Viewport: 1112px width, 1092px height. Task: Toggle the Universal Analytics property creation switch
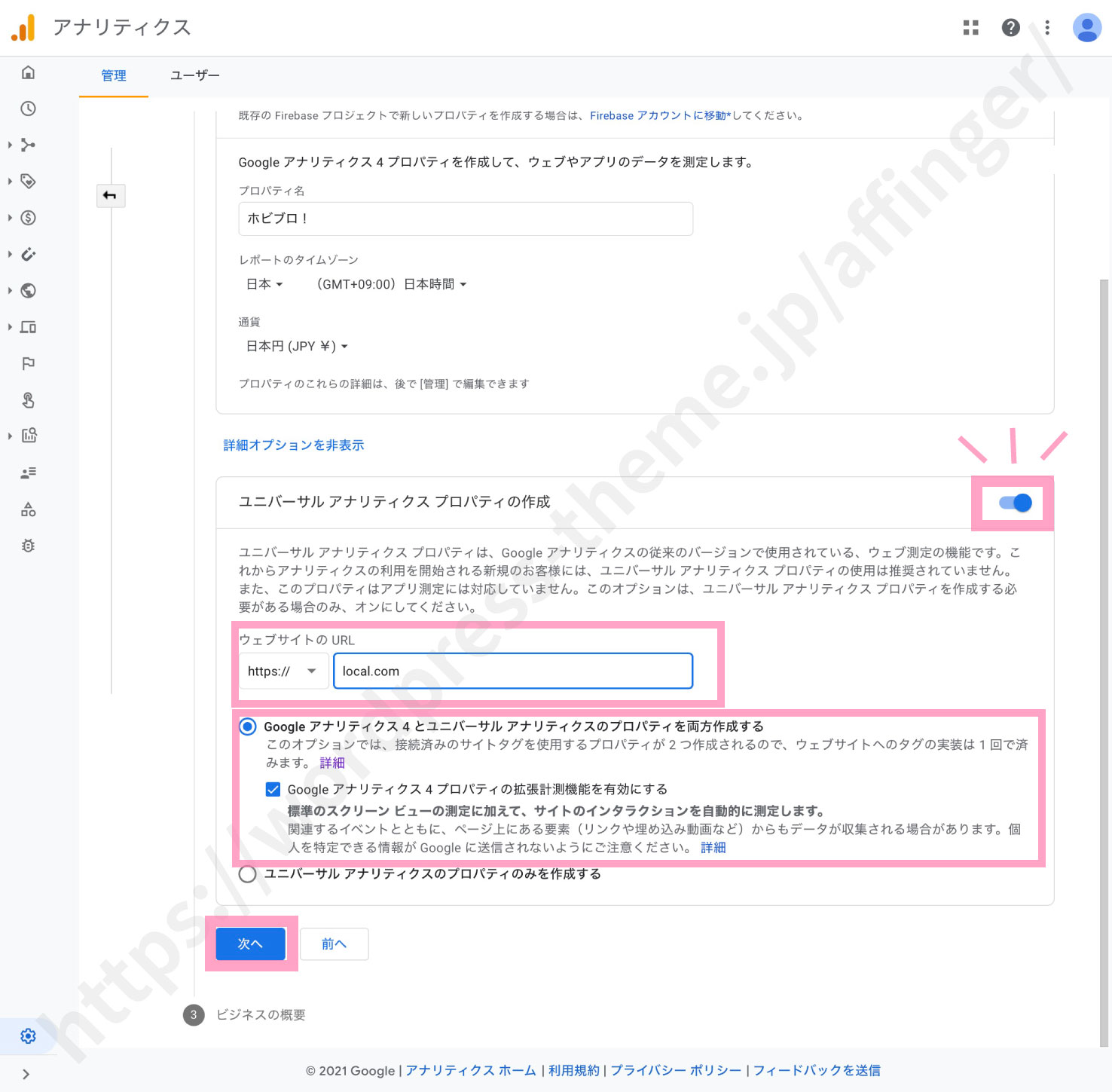pos(1015,503)
